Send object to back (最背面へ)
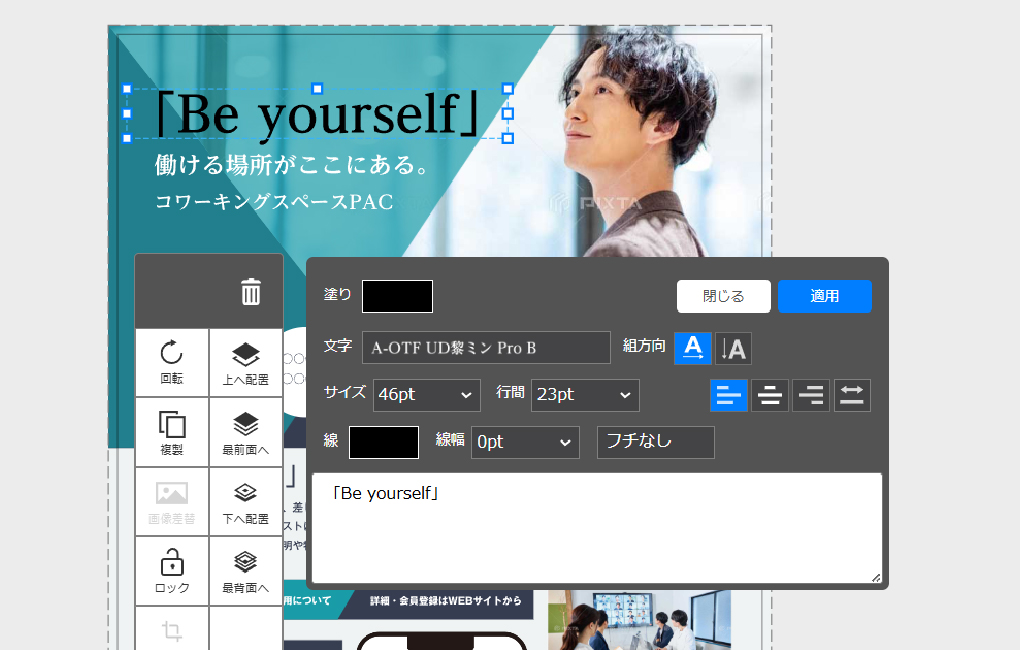1020x650 pixels. (x=246, y=571)
